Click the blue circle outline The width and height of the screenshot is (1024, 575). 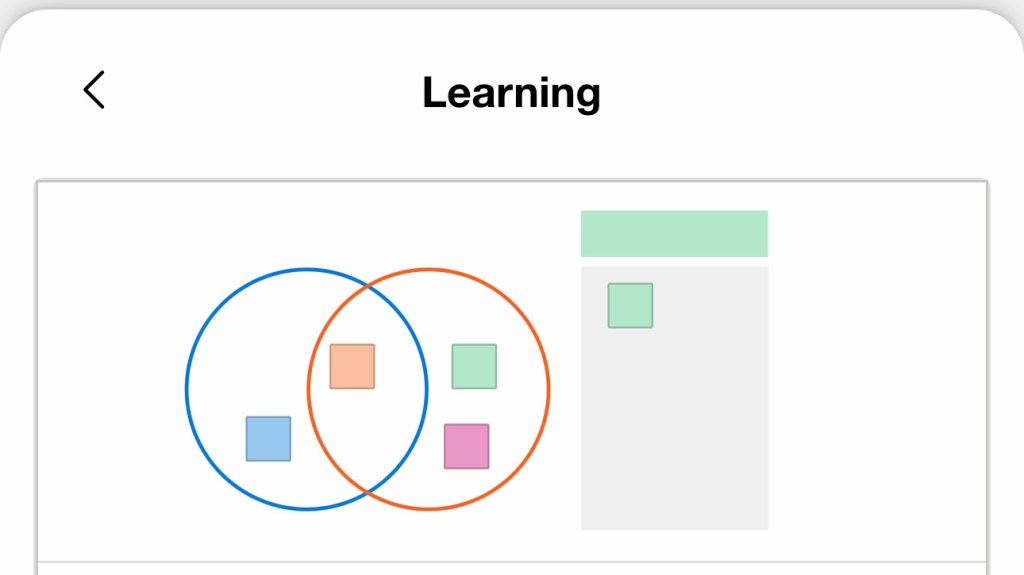(187, 389)
